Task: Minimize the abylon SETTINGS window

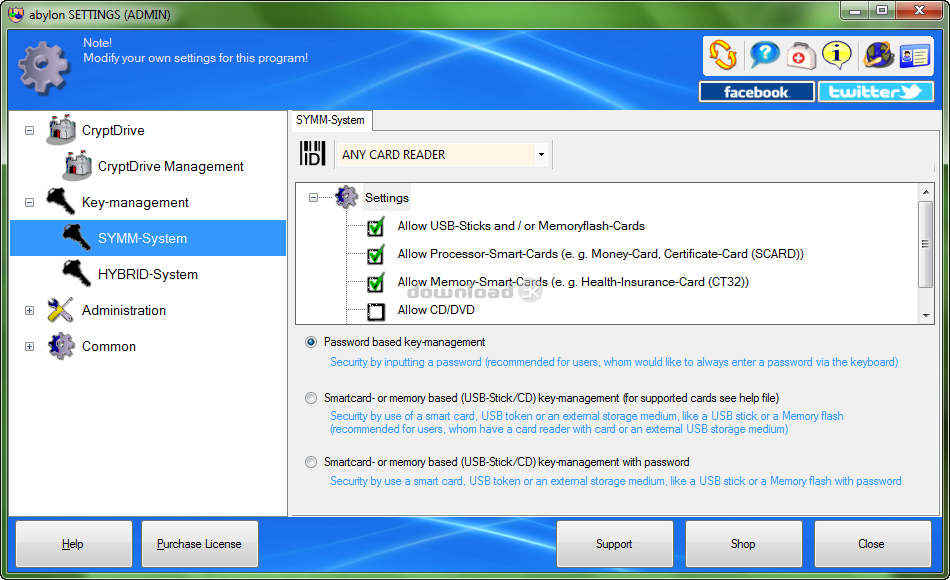Action: [855, 10]
